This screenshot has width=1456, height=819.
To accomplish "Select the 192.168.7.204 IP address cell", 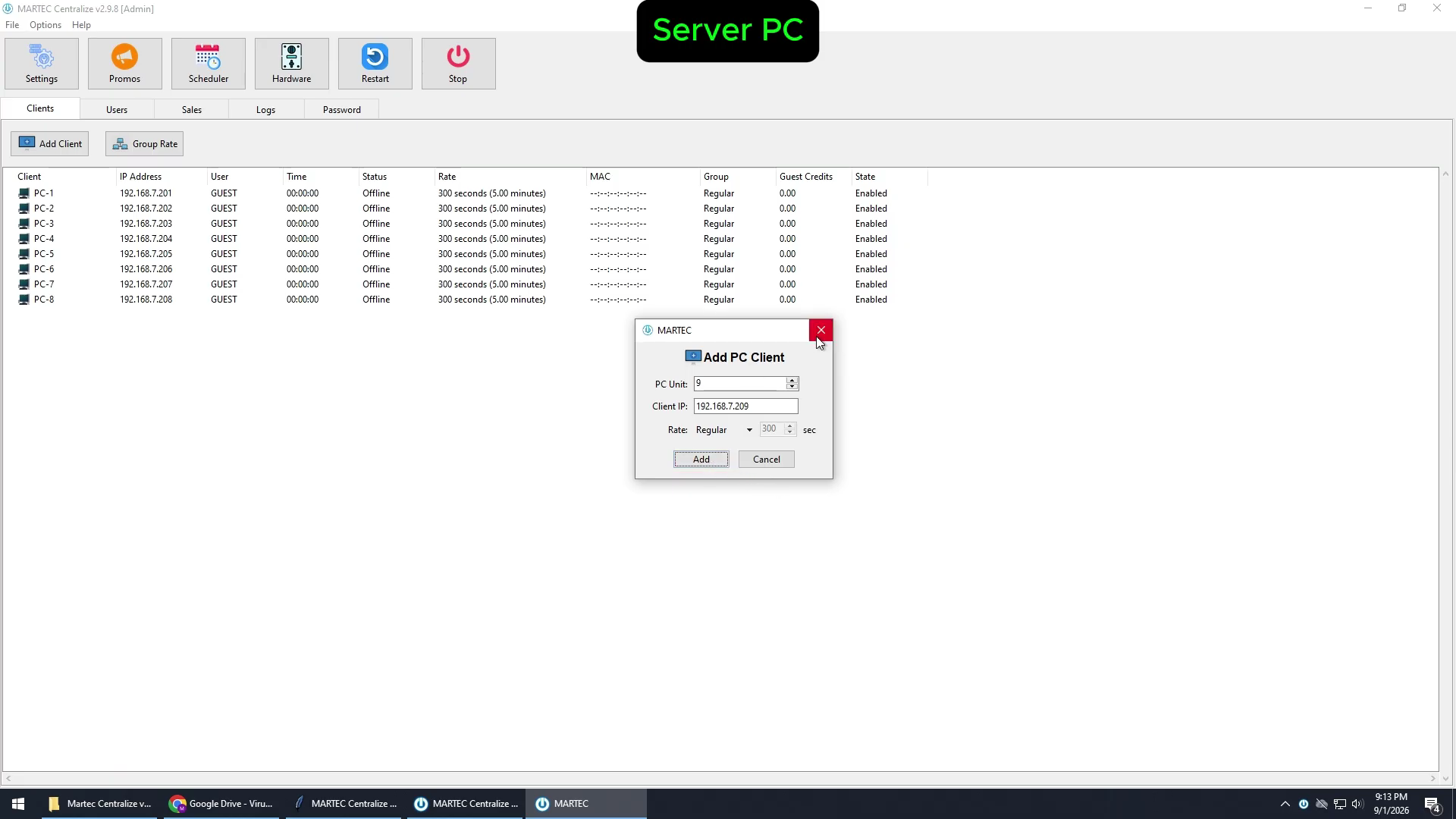I will (146, 239).
